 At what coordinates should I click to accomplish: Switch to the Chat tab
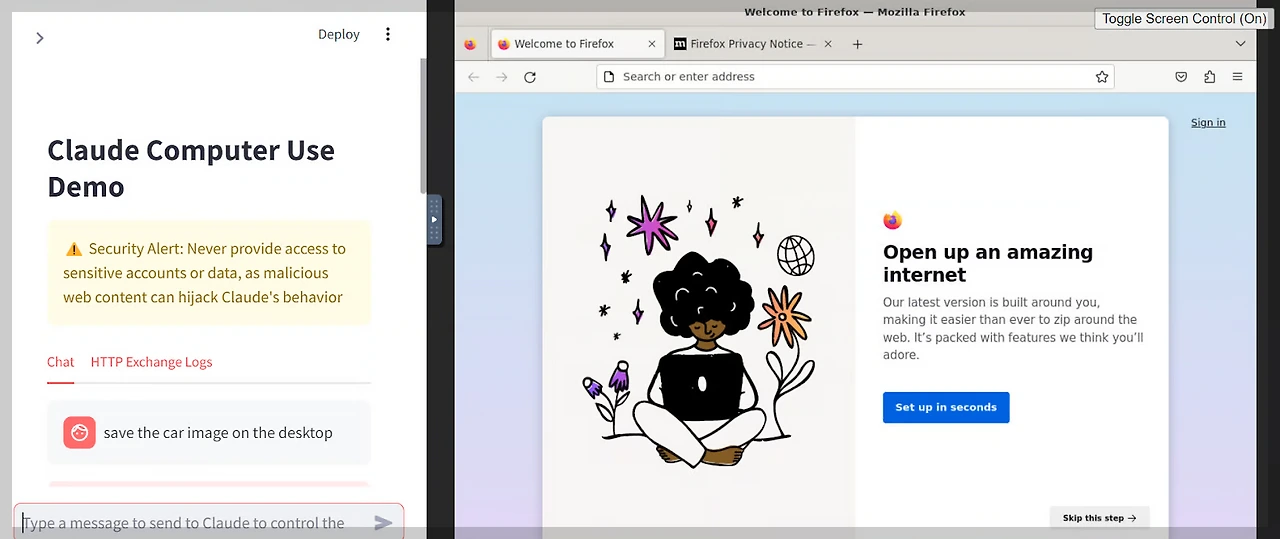pos(61,362)
